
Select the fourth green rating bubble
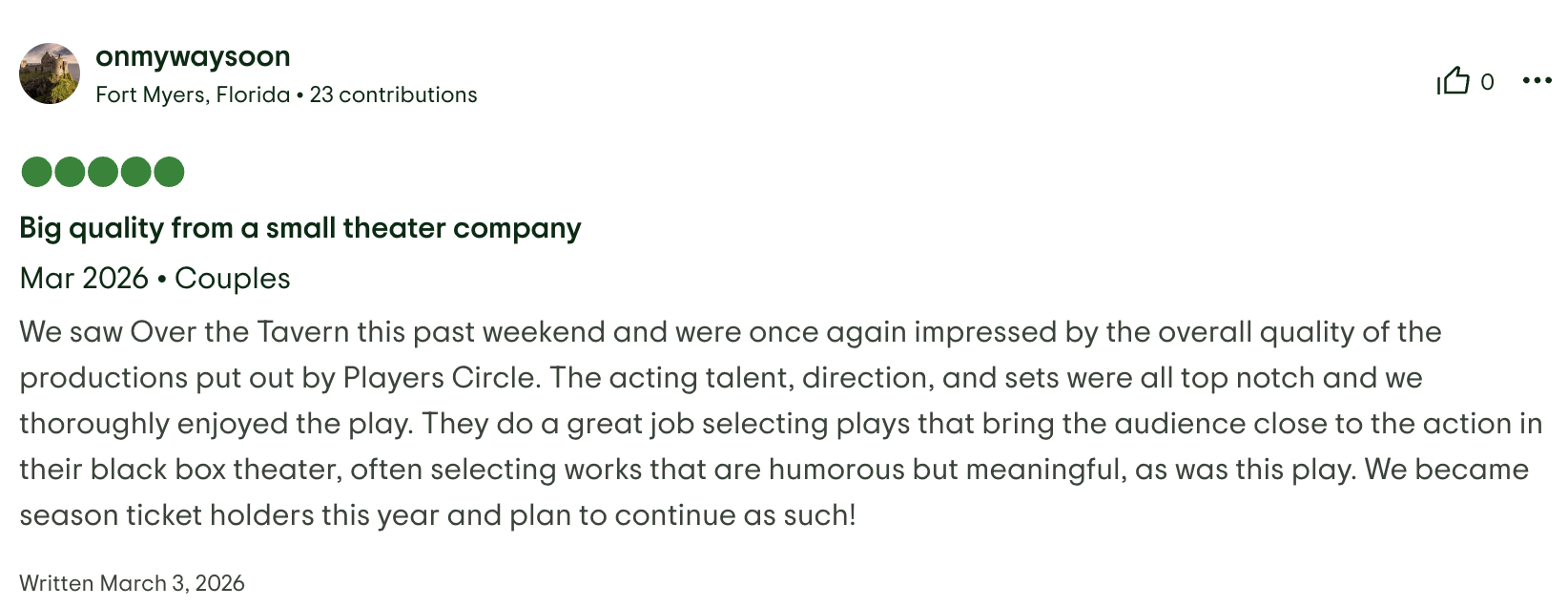coord(136,172)
